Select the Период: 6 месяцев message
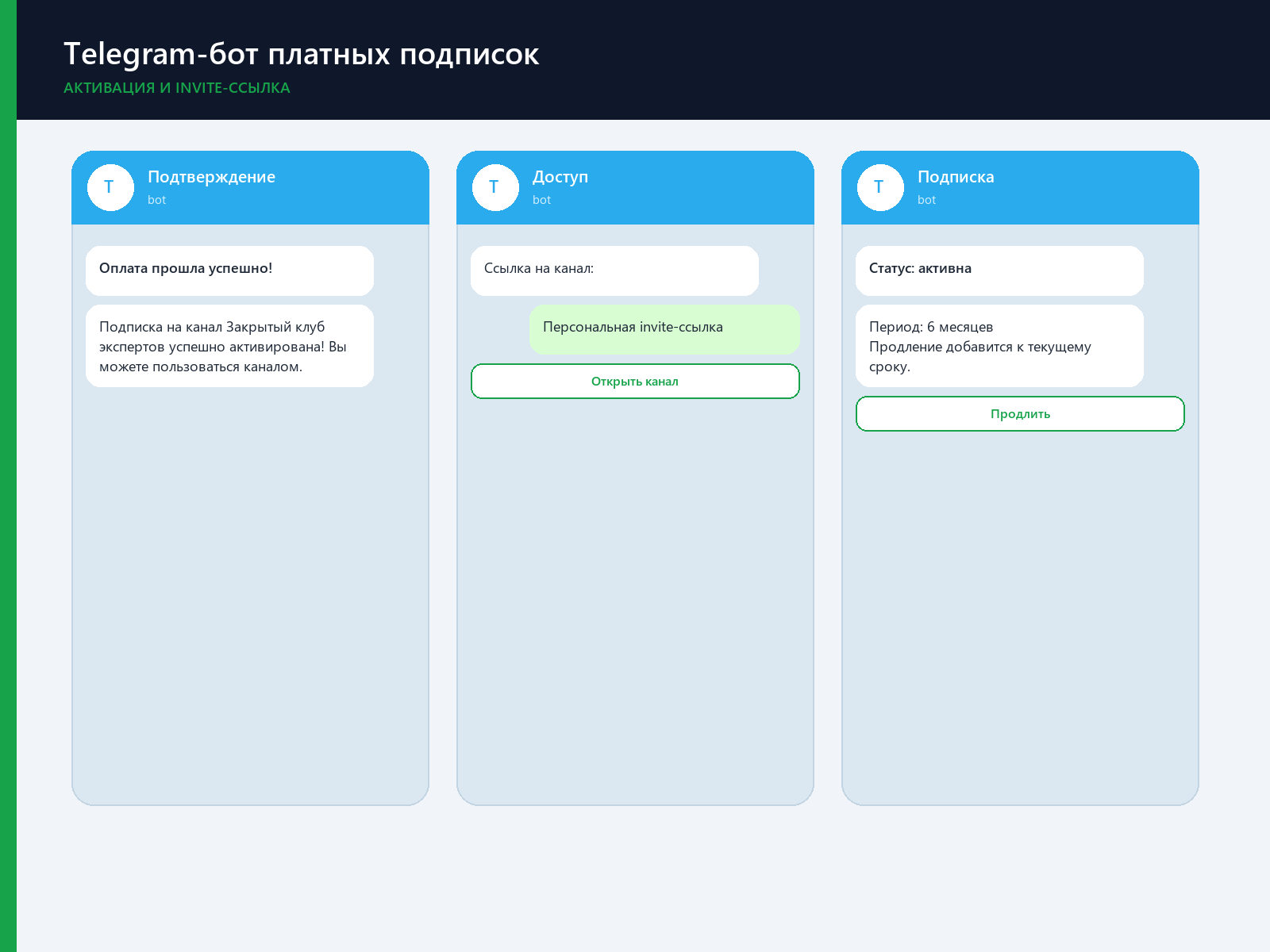Screen dimensions: 1270x952 pos(999,346)
